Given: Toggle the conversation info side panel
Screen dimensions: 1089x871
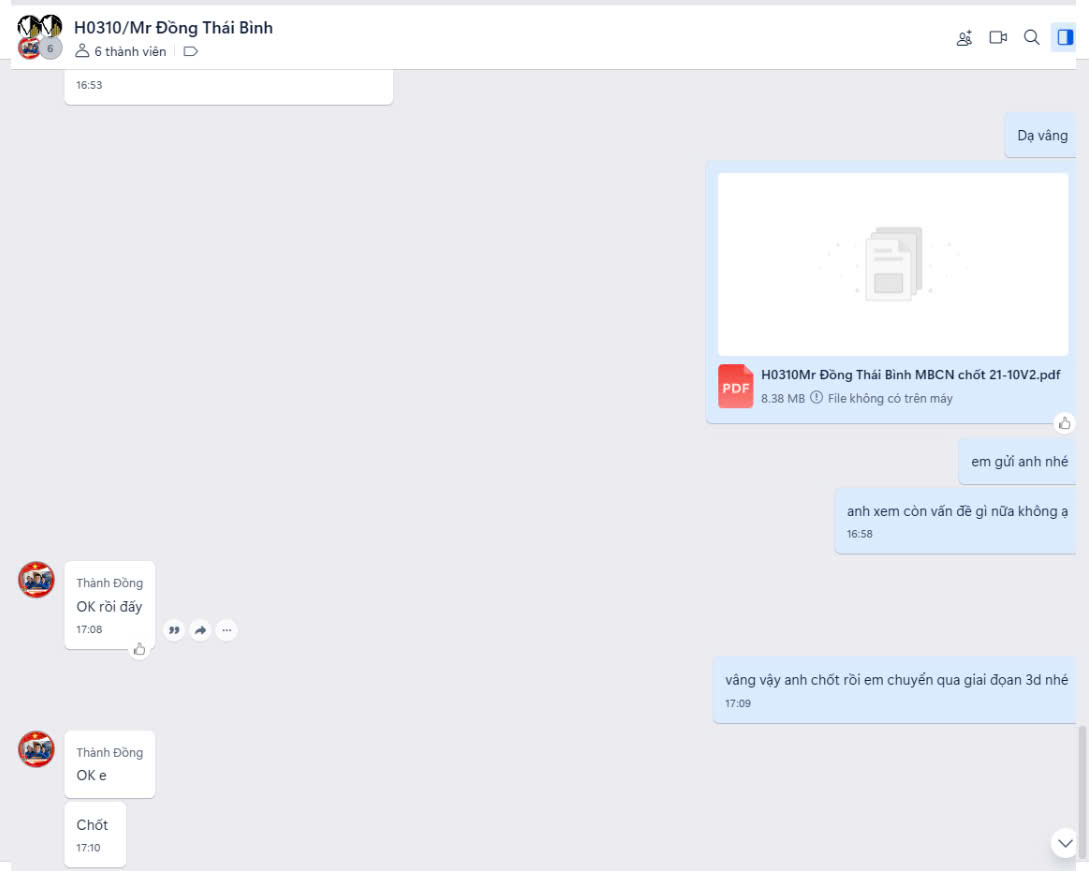Looking at the screenshot, I should click(x=1064, y=38).
